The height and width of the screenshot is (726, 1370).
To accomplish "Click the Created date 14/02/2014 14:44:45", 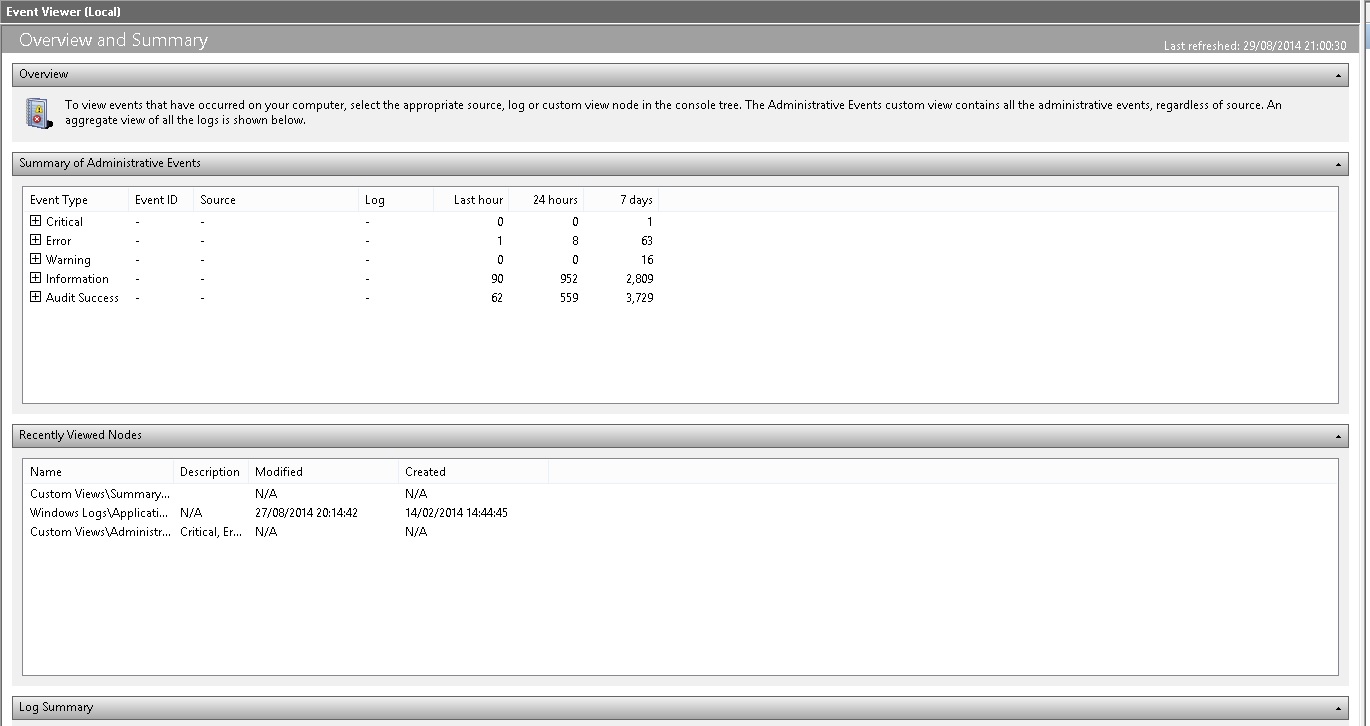I will pos(456,513).
